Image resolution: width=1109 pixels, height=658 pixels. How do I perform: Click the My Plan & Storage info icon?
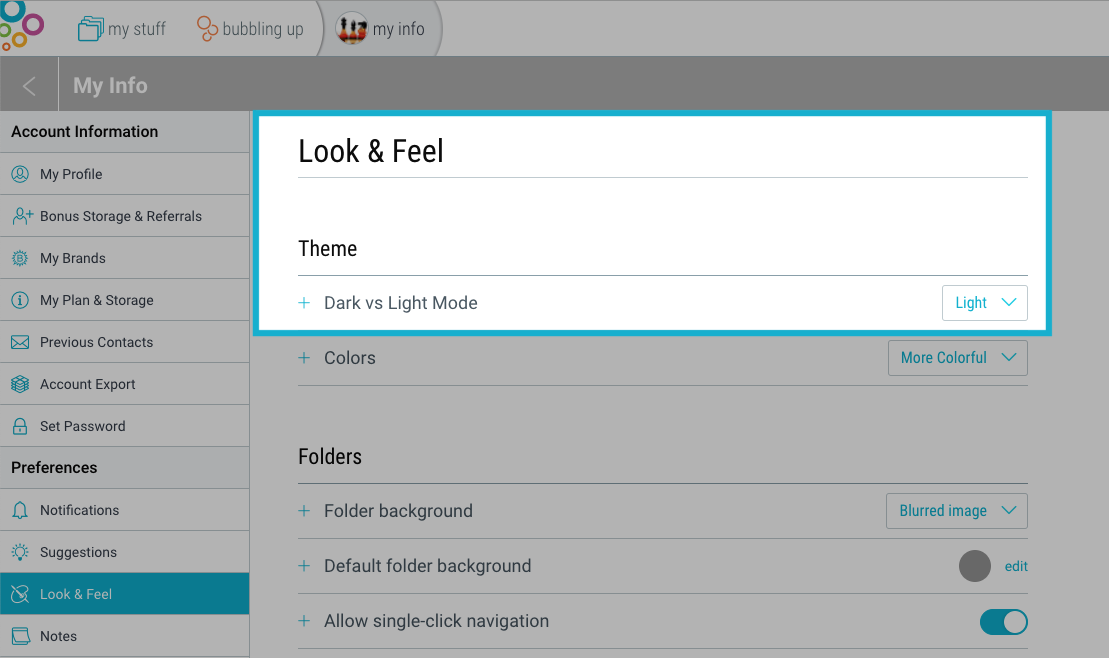[x=20, y=300]
